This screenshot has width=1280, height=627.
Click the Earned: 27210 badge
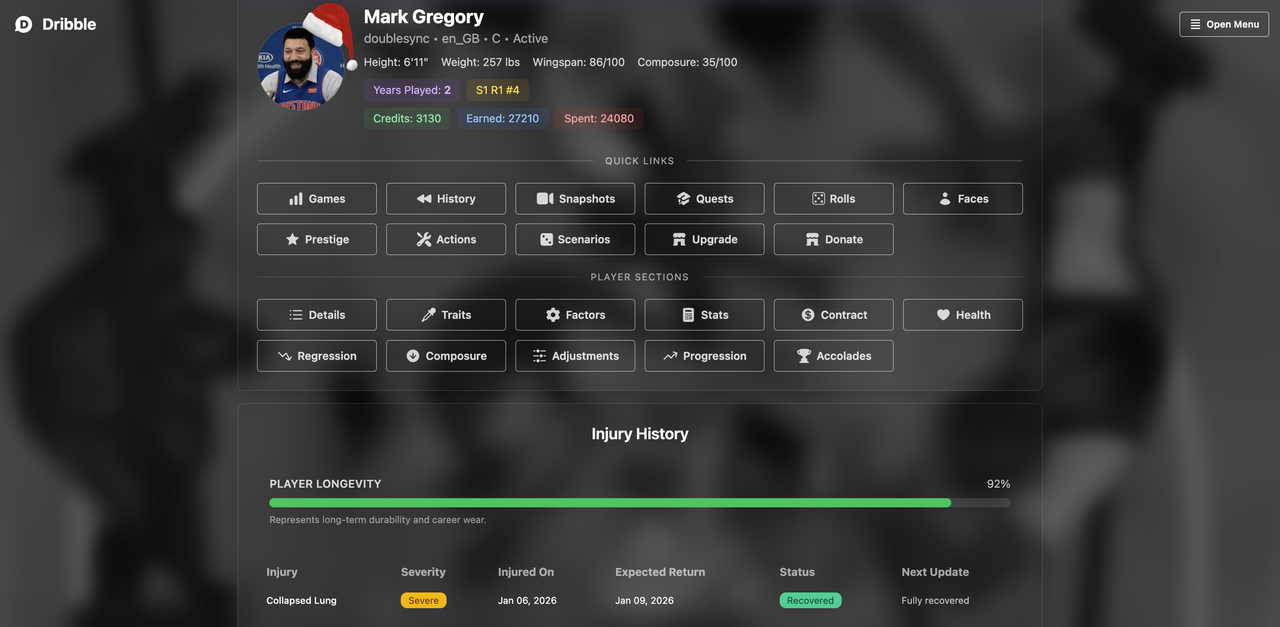click(502, 118)
